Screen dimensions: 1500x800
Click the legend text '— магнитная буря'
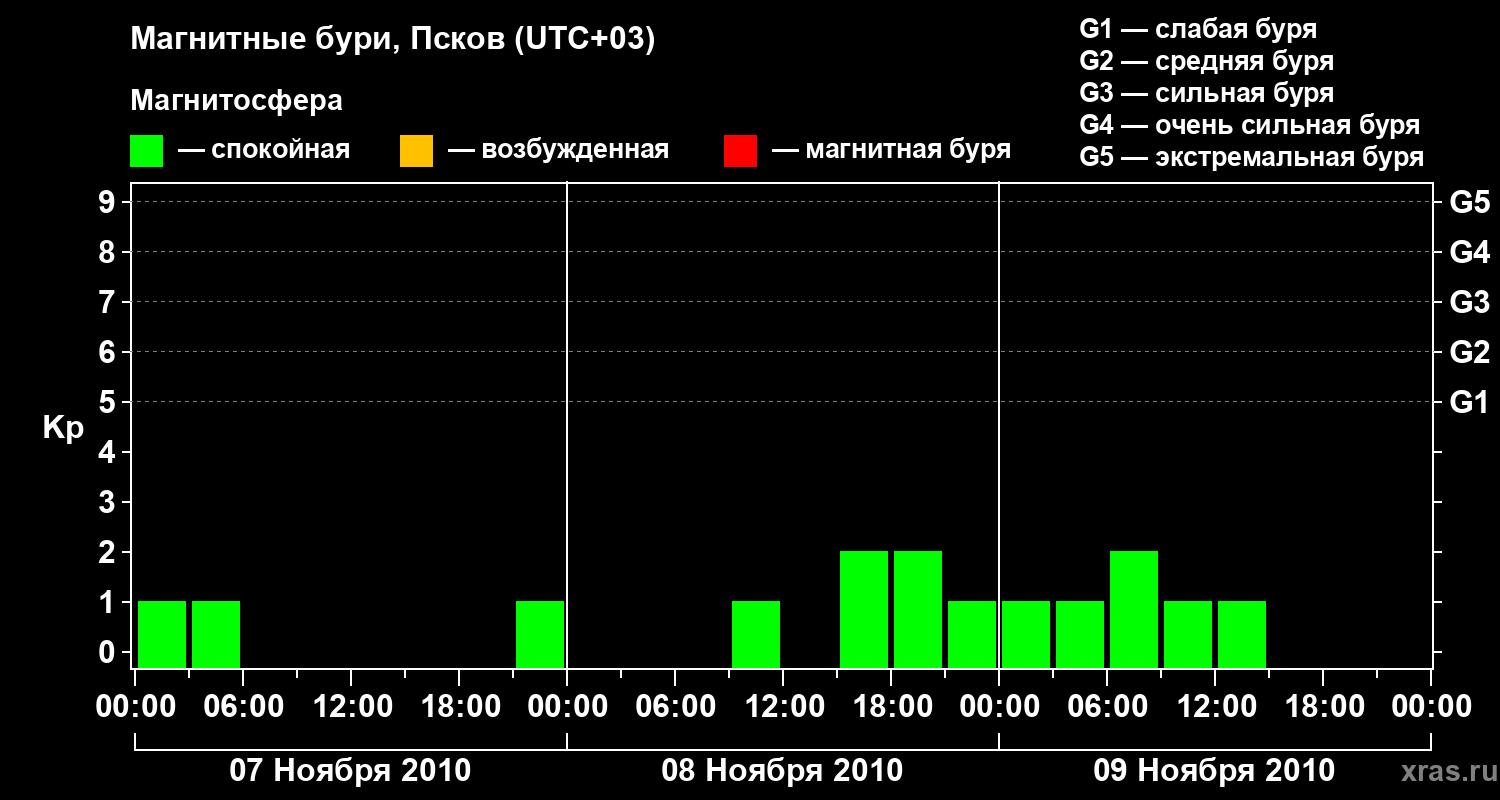[x=891, y=150]
